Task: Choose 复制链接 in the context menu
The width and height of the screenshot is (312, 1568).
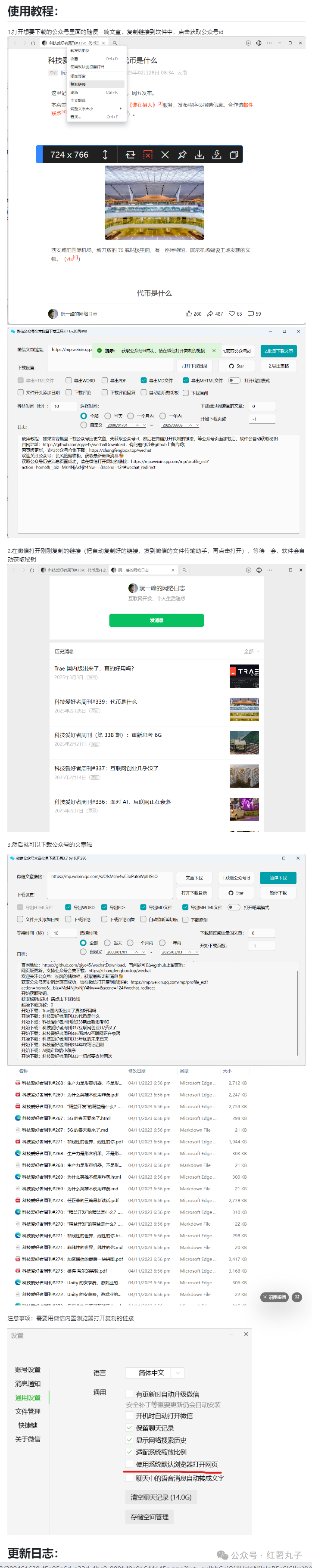Action: click(x=97, y=84)
